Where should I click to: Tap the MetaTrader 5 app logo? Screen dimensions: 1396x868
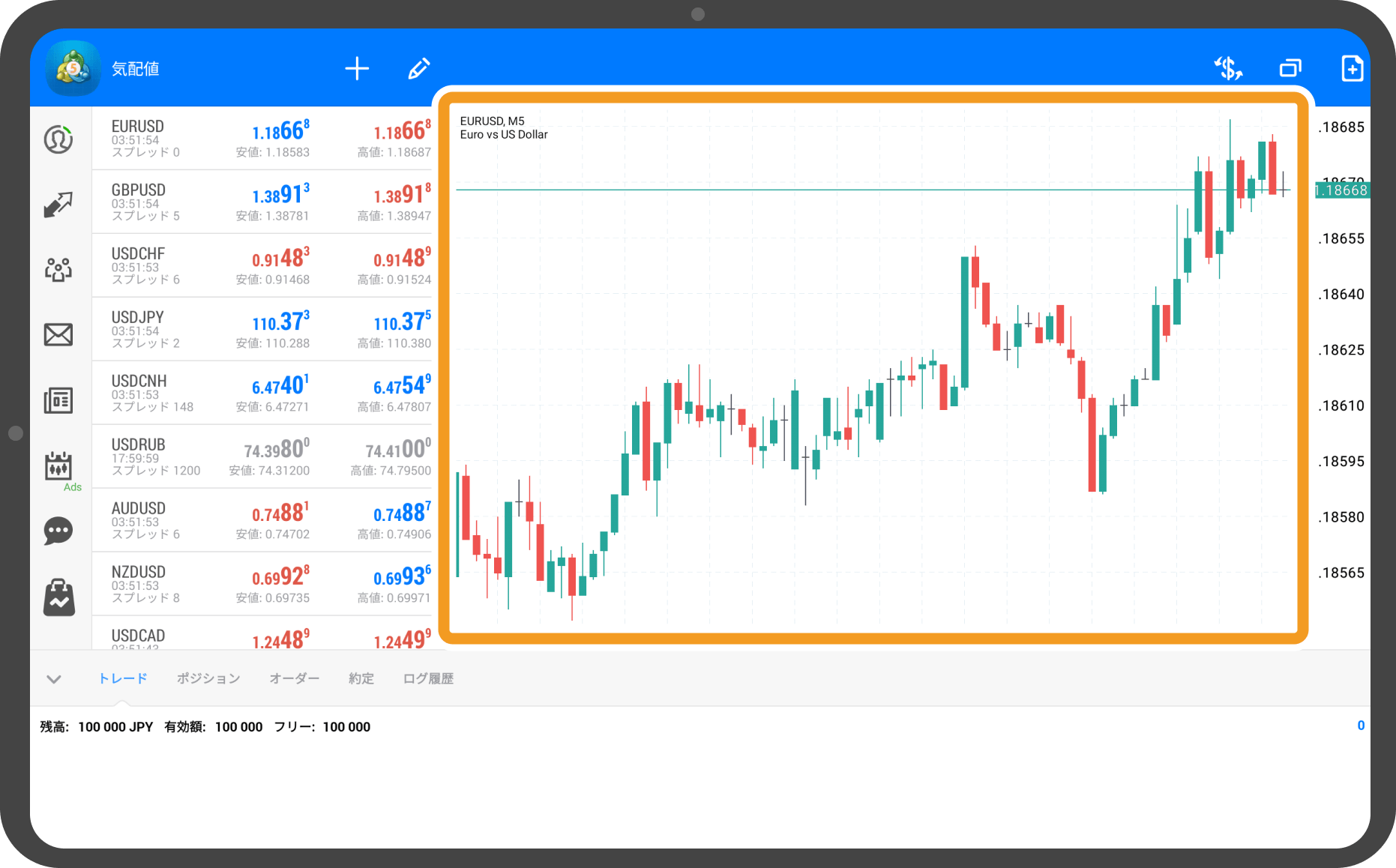(73, 68)
